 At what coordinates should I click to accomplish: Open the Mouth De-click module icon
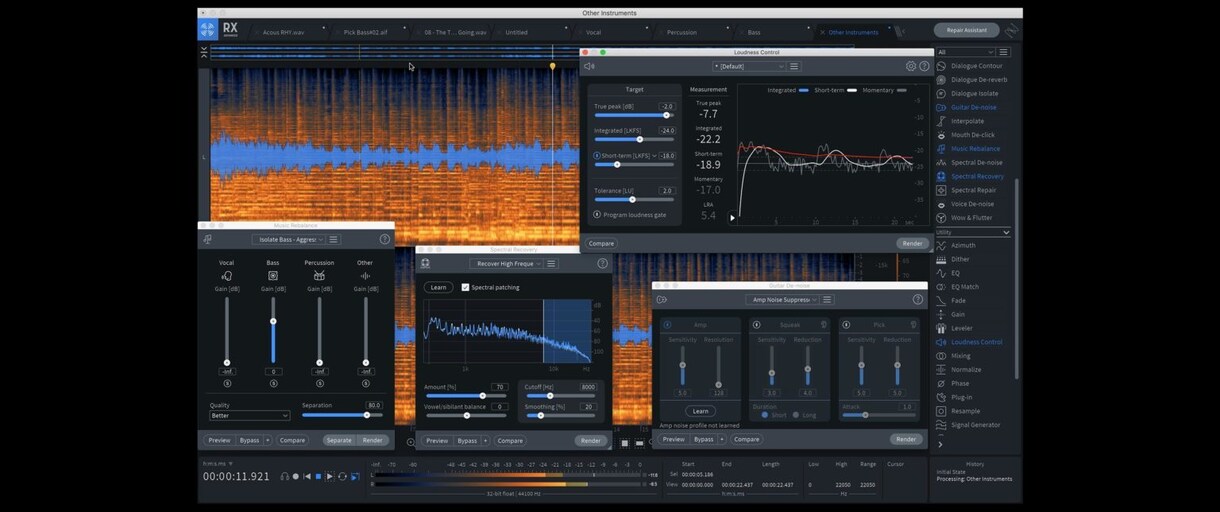(x=941, y=135)
